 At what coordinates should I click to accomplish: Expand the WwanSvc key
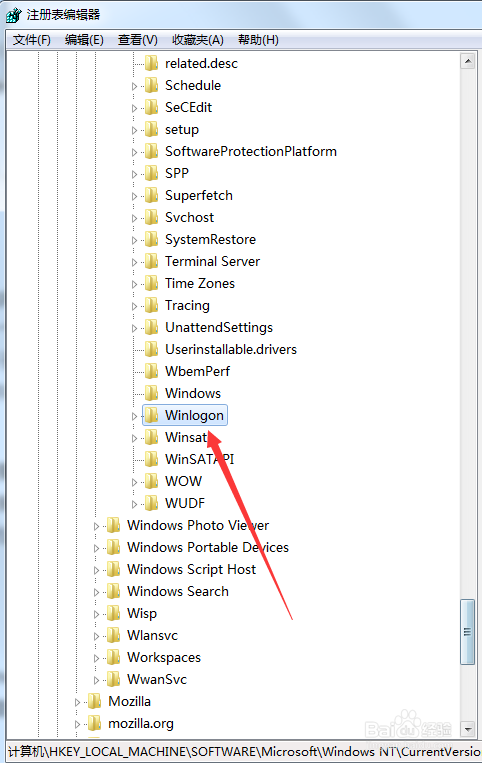[96, 680]
